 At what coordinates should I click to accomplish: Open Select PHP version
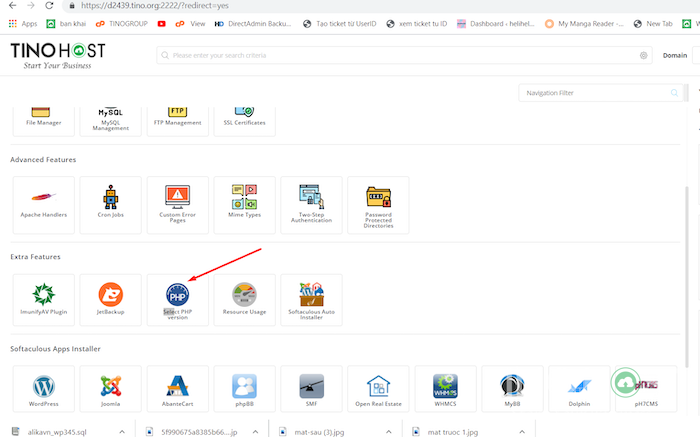coord(178,300)
